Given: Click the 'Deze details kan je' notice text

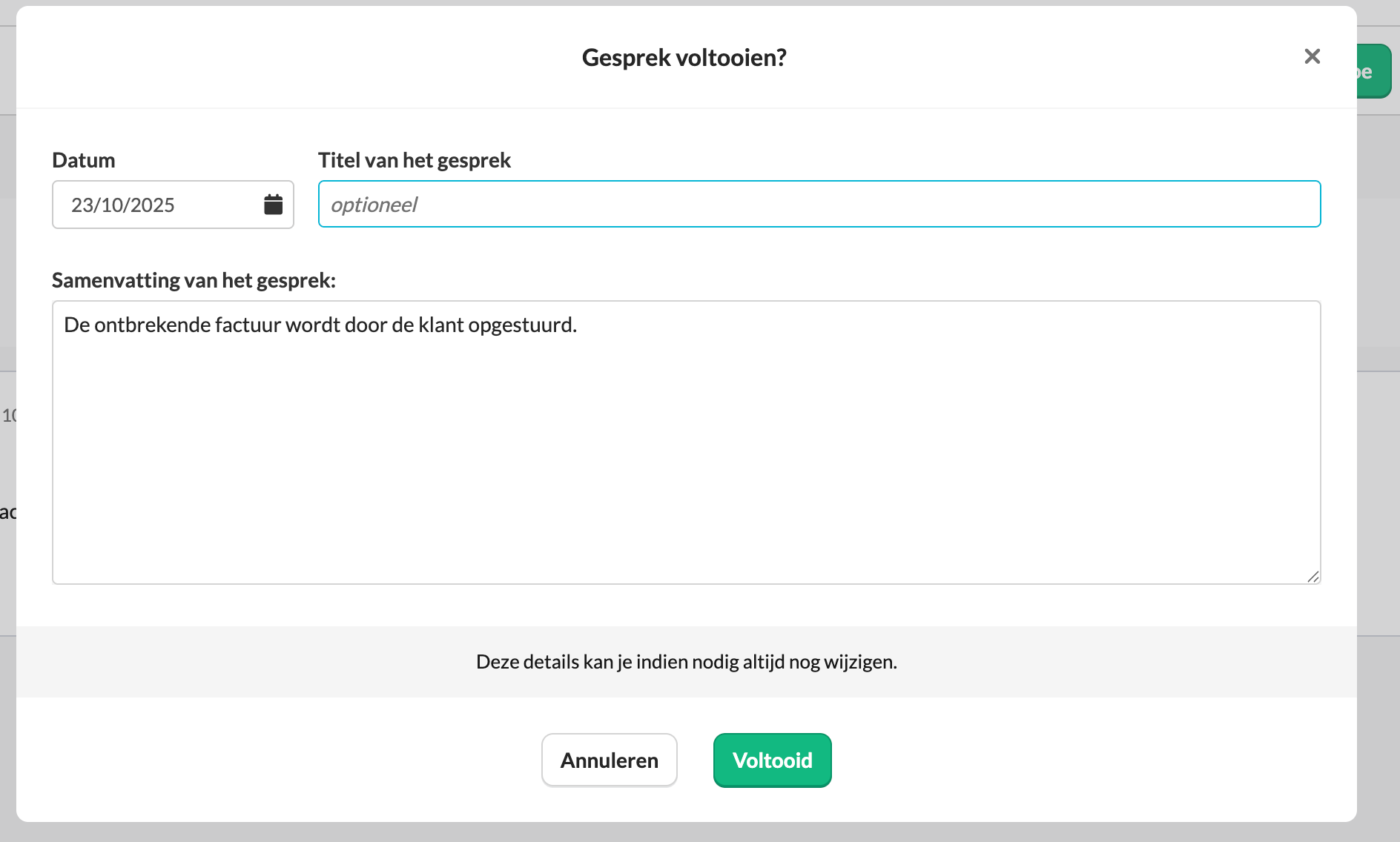Looking at the screenshot, I should tap(686, 661).
